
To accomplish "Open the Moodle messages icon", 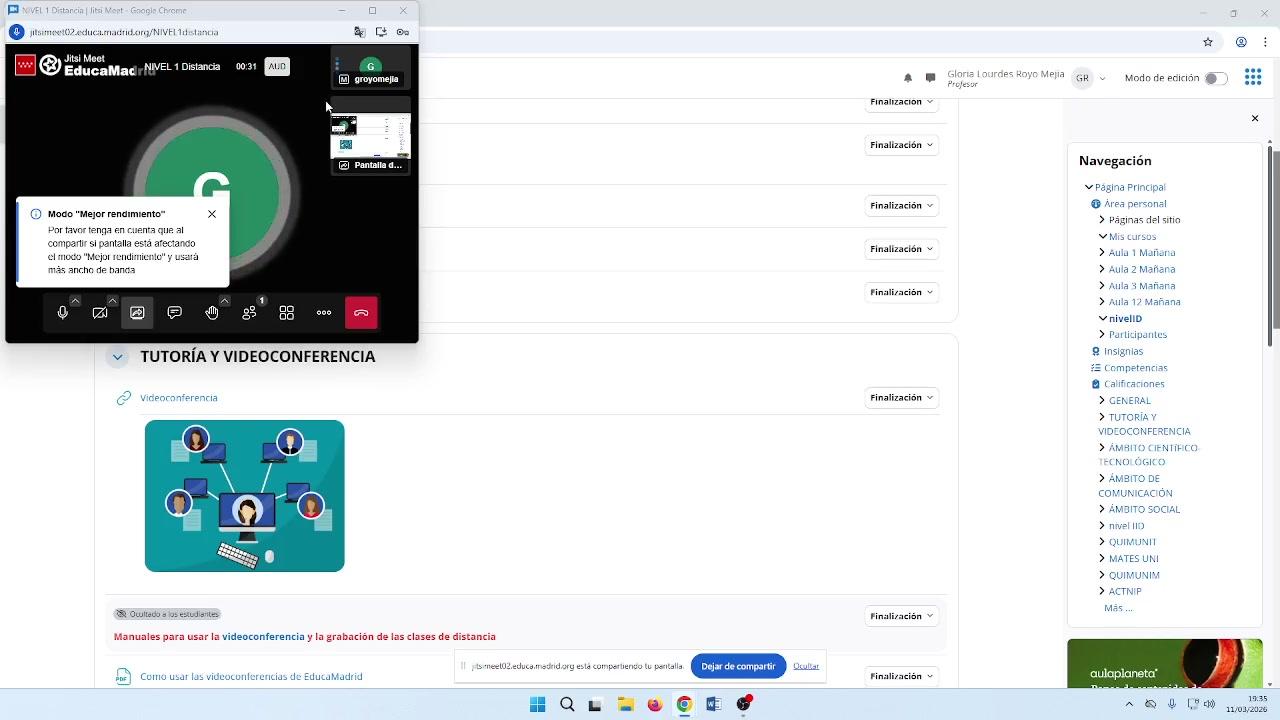I will pos(930,78).
